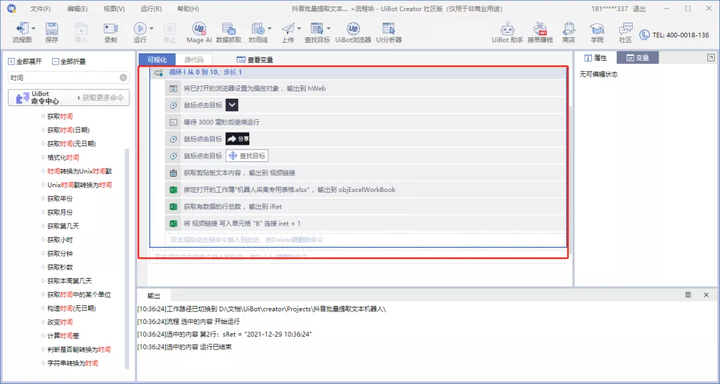This screenshot has width=720, height=384.
Task: Close the 输出 output panel
Action: tap(706, 295)
